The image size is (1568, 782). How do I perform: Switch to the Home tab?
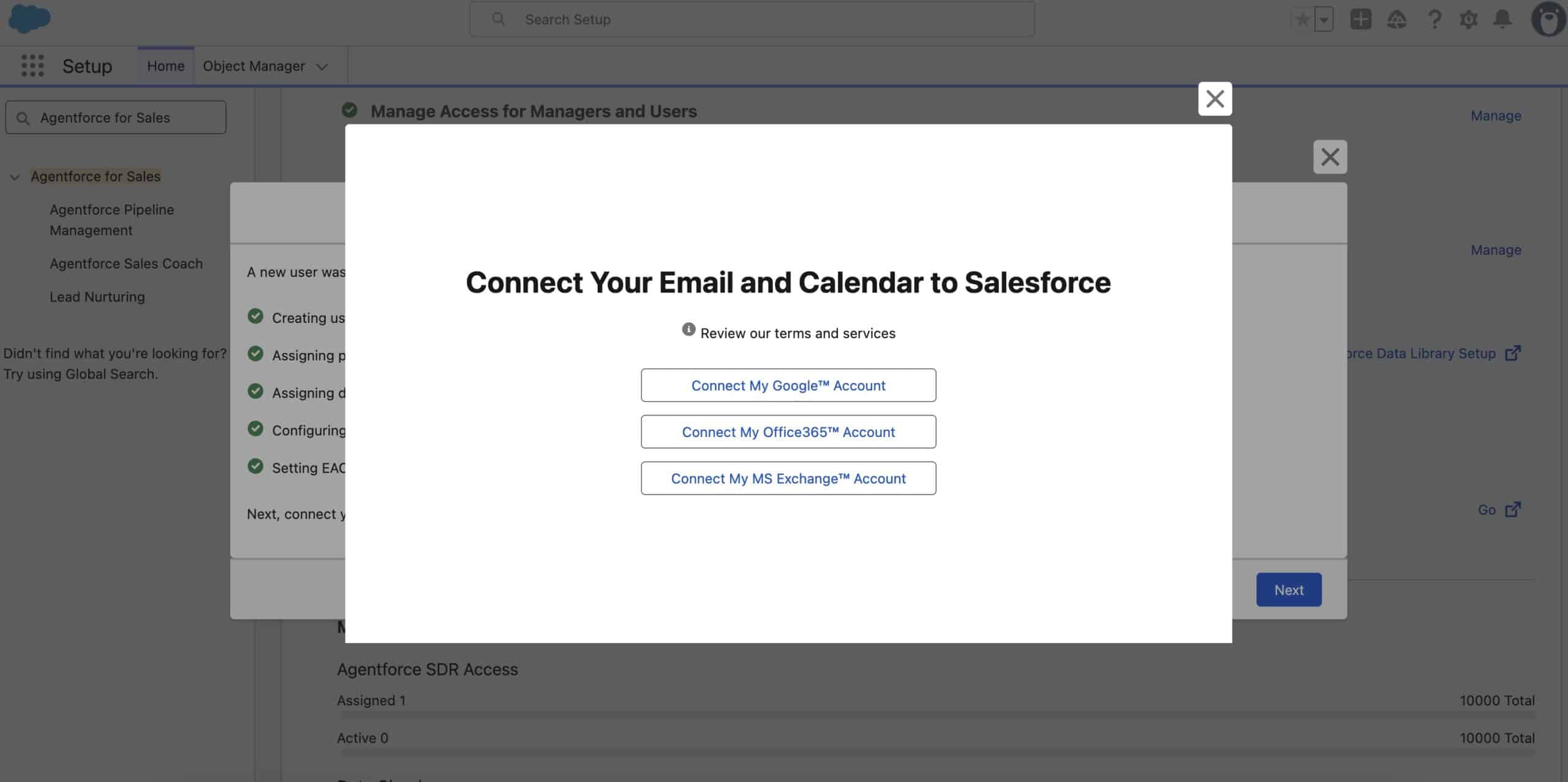[x=165, y=66]
